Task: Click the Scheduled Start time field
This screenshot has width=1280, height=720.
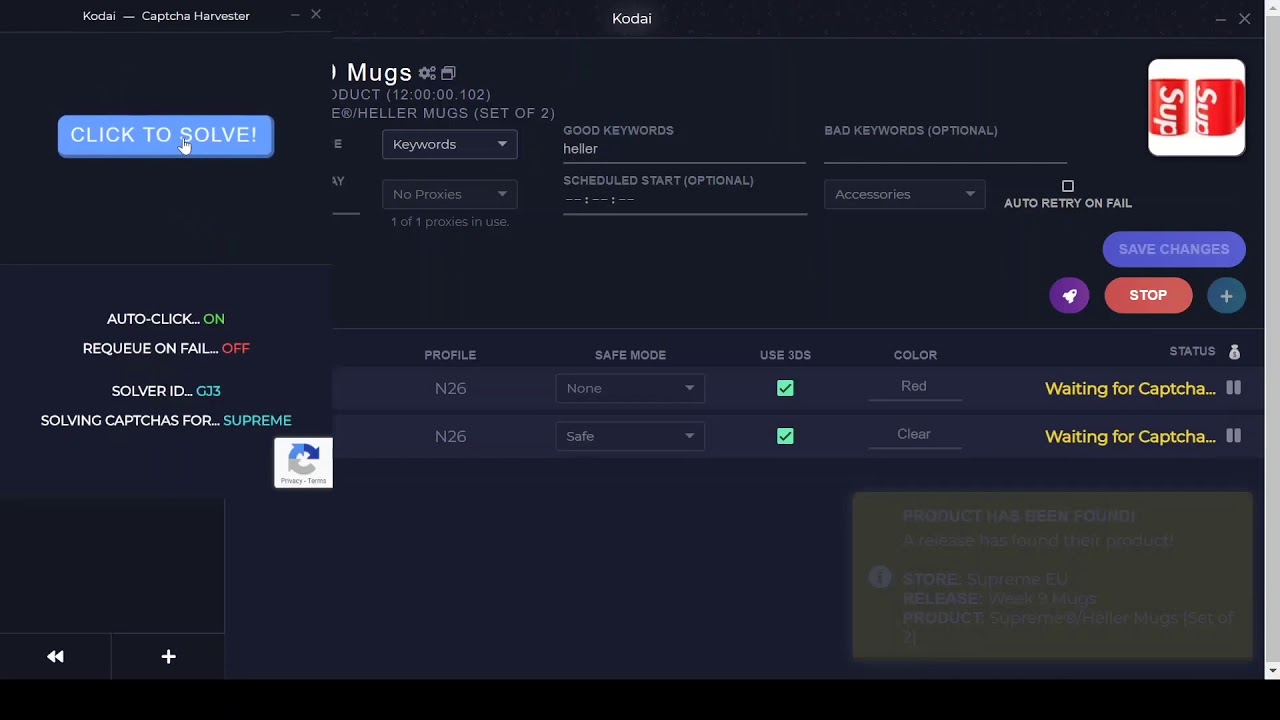Action: click(684, 199)
